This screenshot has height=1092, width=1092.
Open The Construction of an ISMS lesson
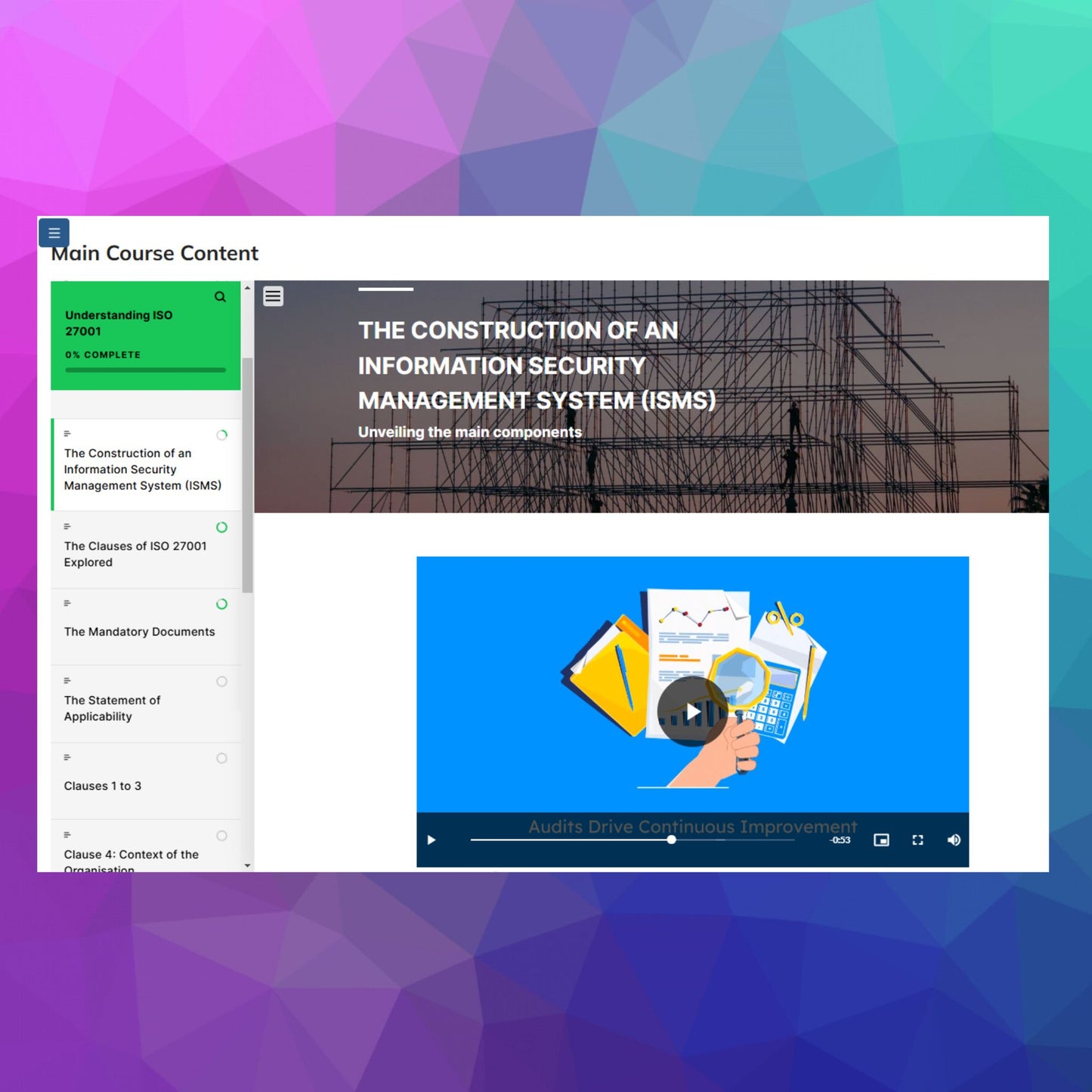(x=142, y=469)
